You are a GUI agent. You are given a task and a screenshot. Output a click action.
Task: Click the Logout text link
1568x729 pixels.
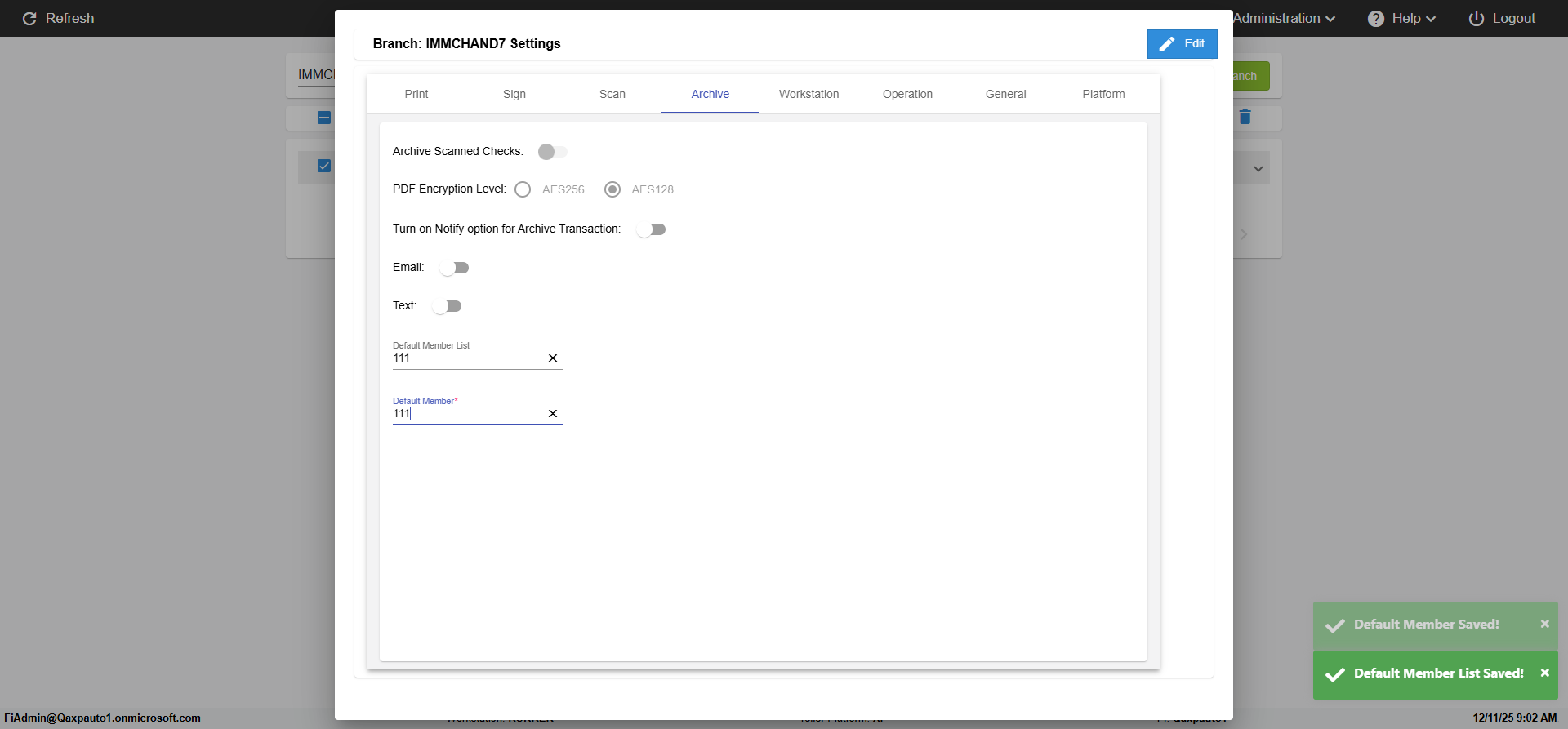point(1513,18)
